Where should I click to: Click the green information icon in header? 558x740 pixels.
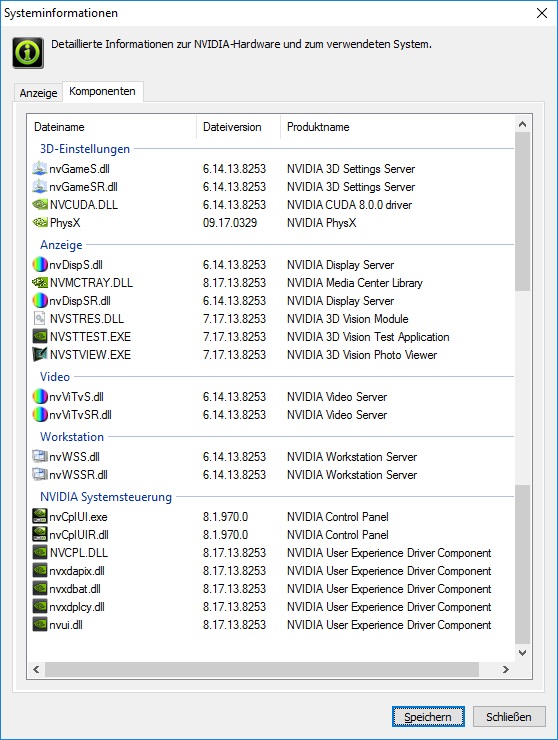[28, 53]
